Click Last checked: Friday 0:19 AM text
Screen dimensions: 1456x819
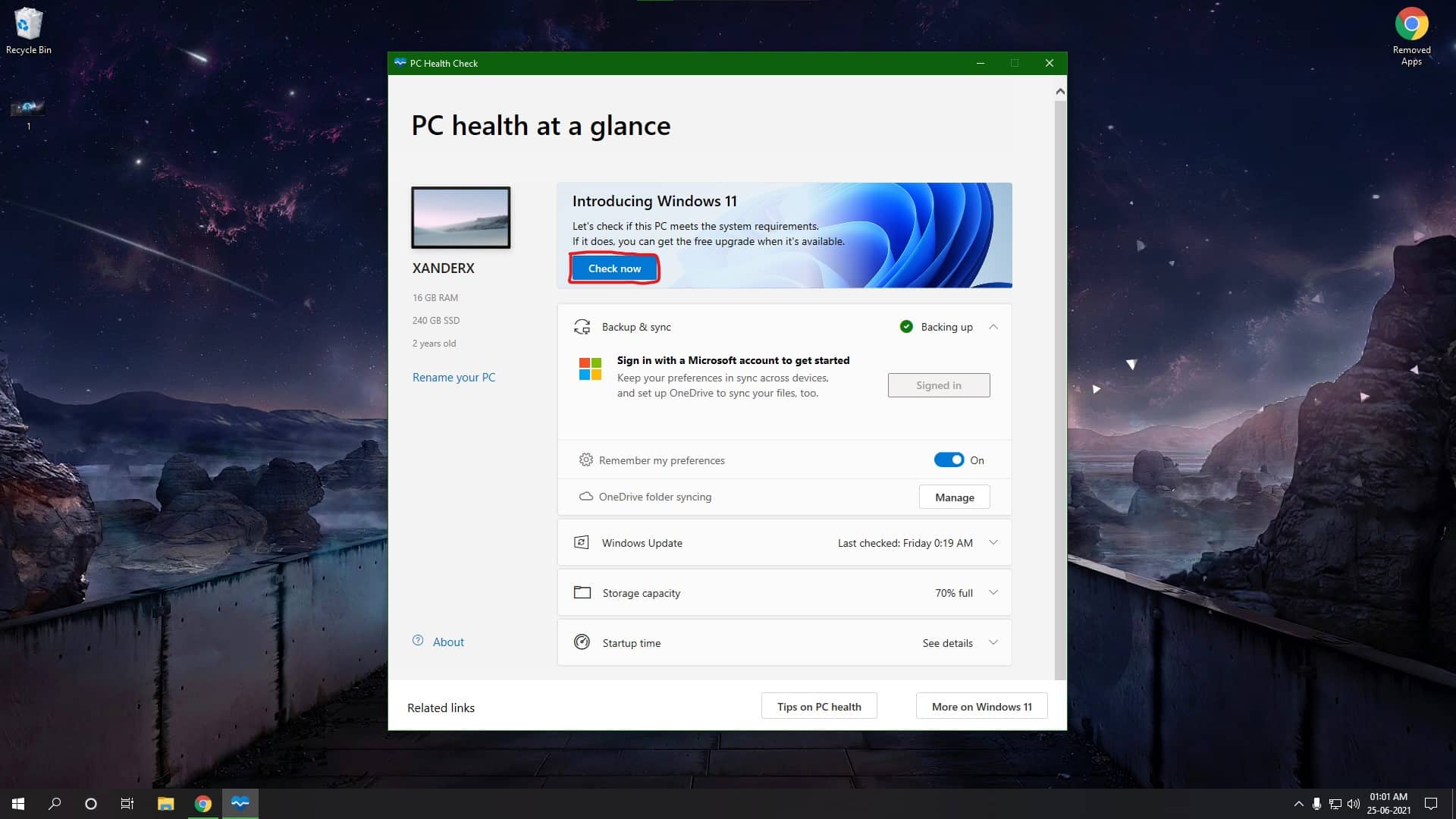(x=905, y=543)
